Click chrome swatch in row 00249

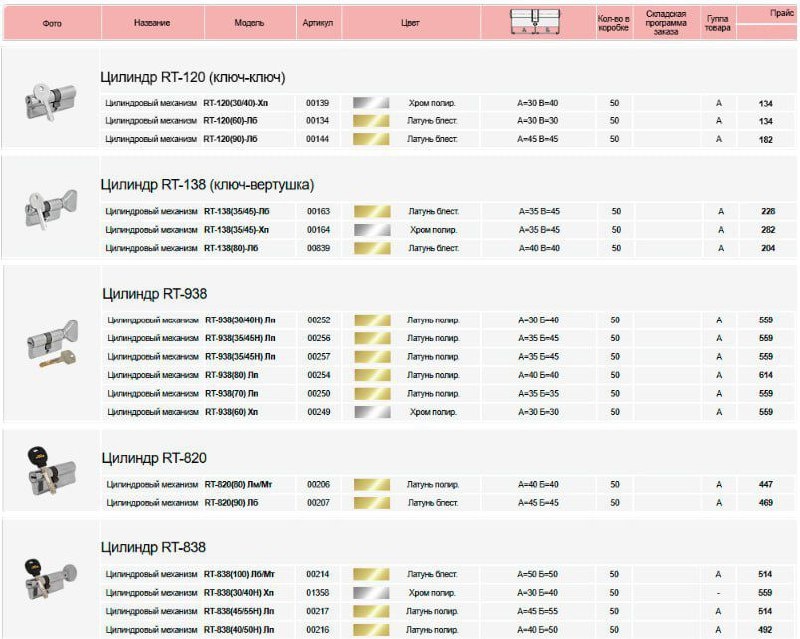[372, 412]
